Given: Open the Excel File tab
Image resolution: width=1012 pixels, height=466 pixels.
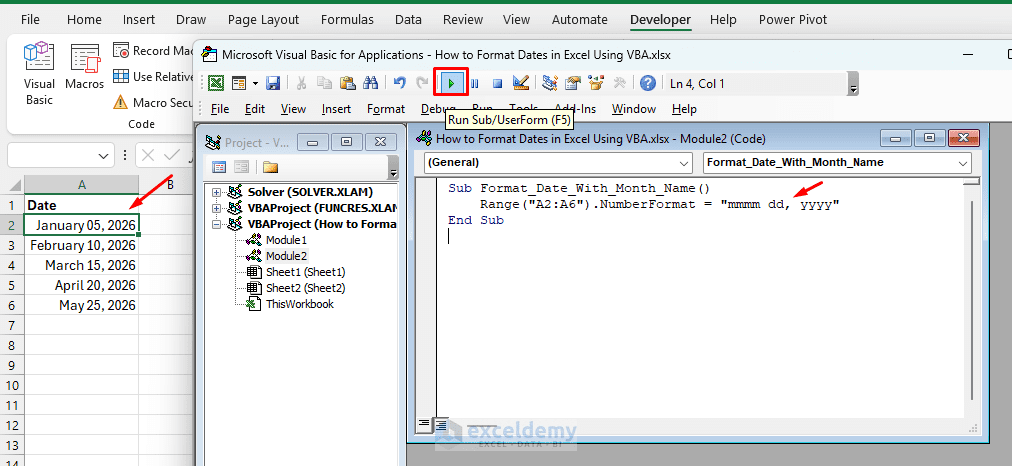Looking at the screenshot, I should 30,20.
